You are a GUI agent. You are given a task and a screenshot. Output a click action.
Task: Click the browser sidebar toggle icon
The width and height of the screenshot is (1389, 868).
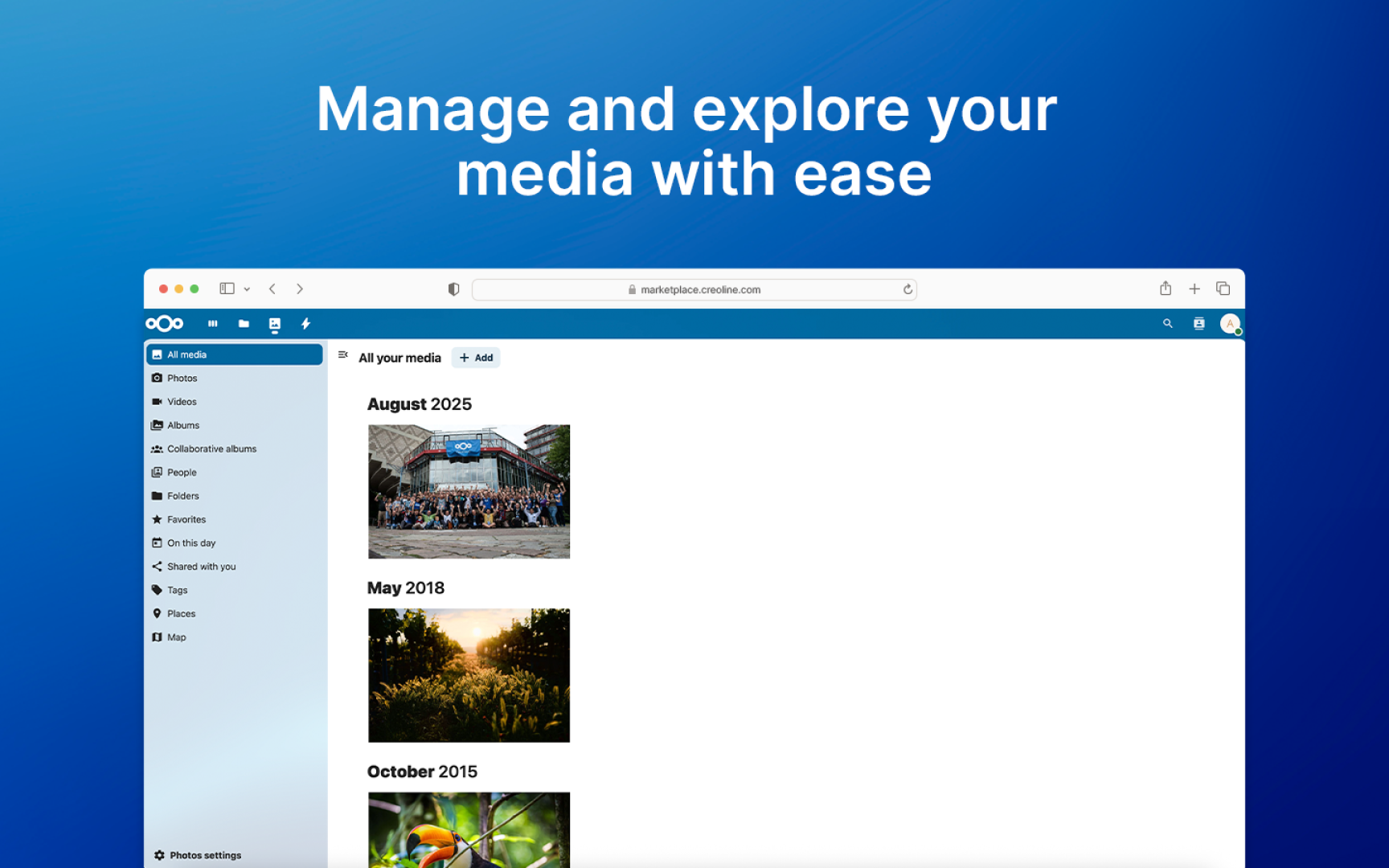(x=227, y=289)
